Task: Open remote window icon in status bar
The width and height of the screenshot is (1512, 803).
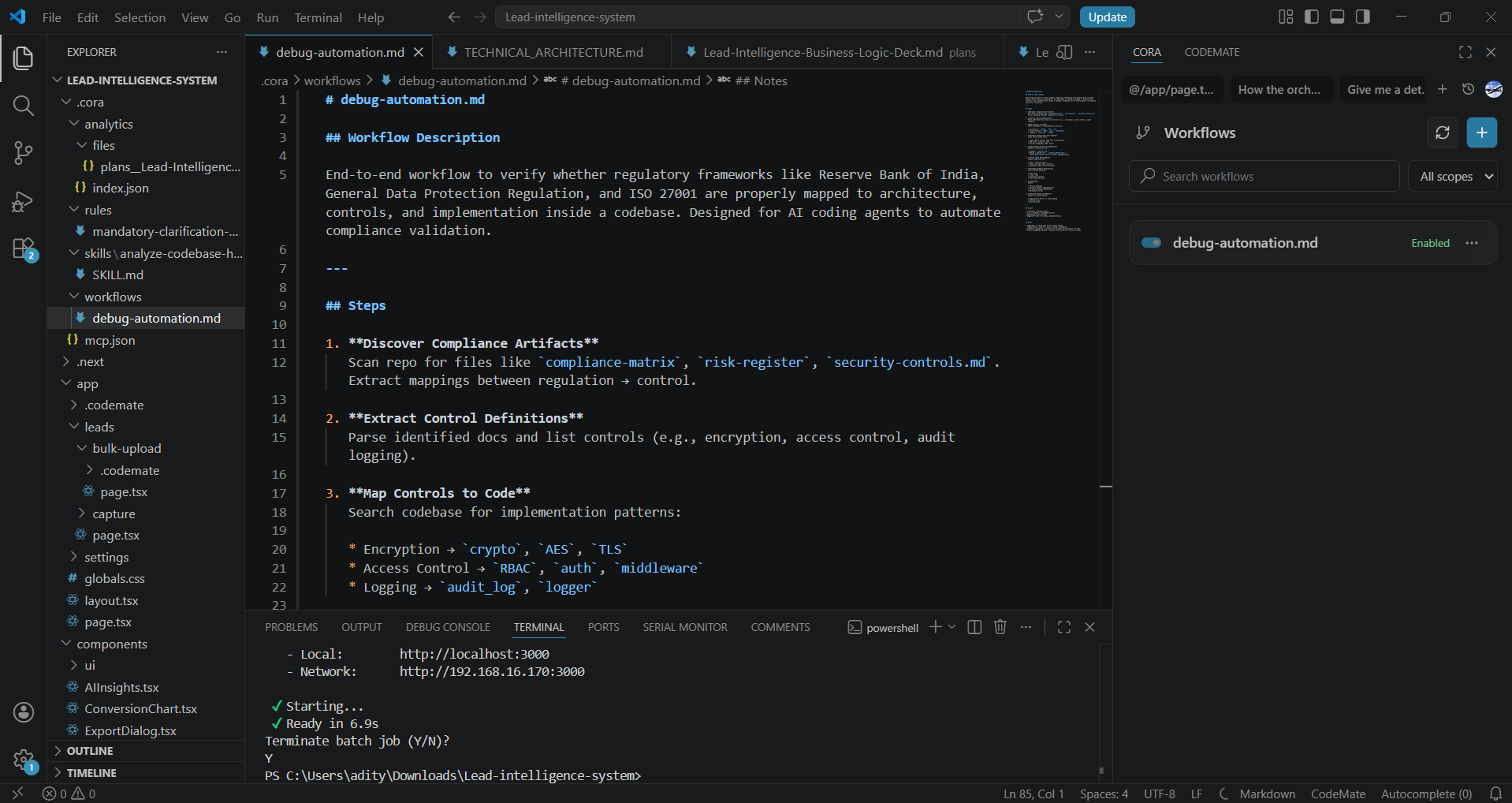Action: [18, 794]
